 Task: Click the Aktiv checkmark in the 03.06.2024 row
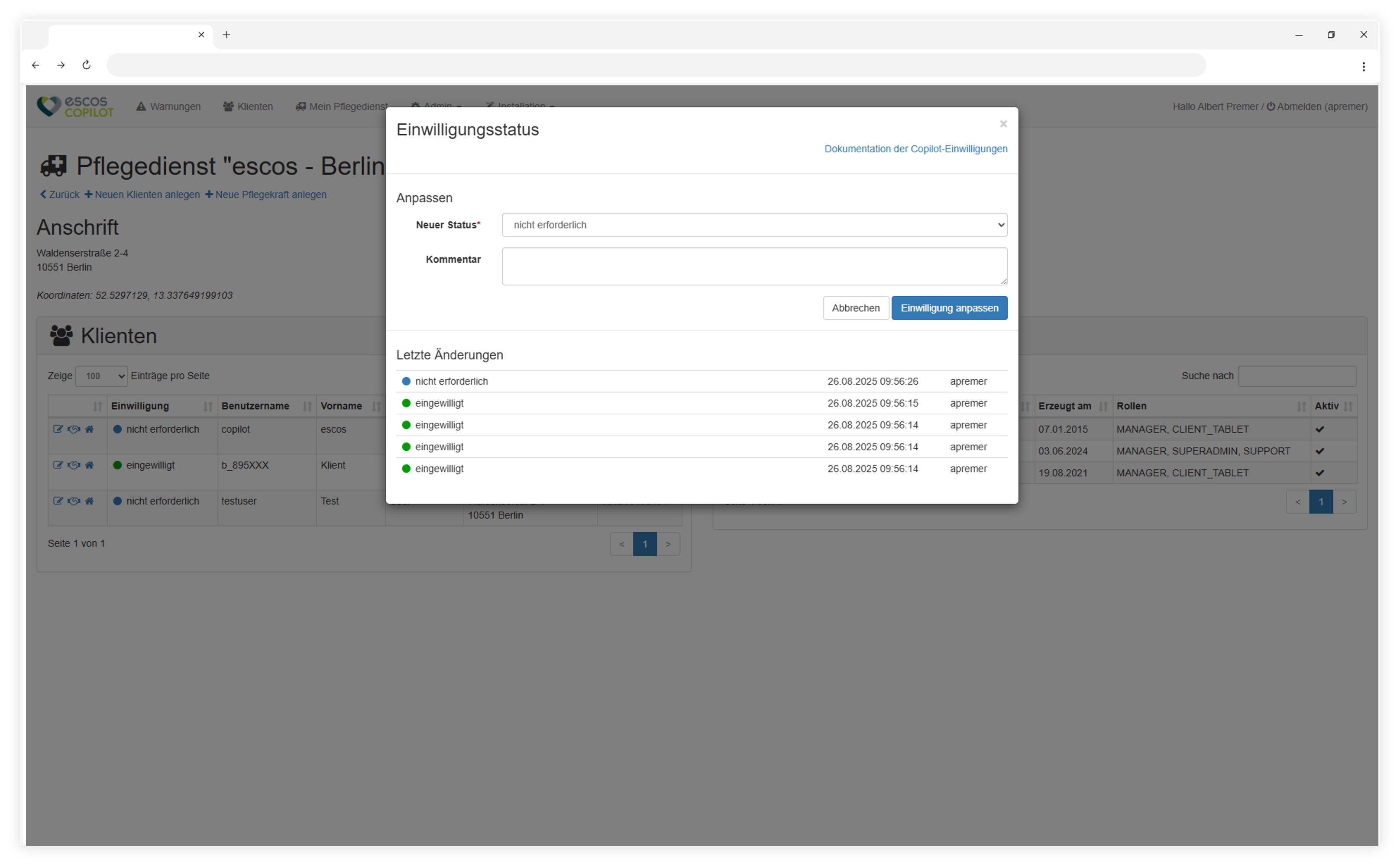coord(1320,451)
